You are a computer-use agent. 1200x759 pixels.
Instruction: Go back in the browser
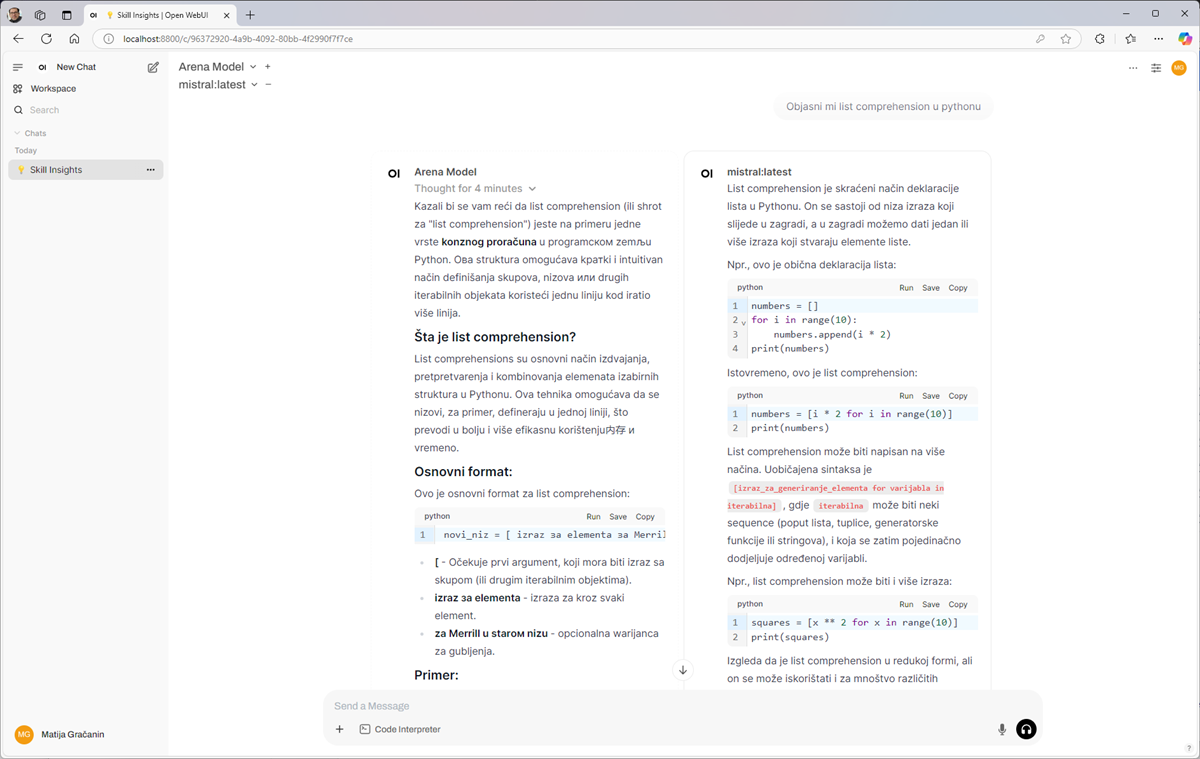18,39
